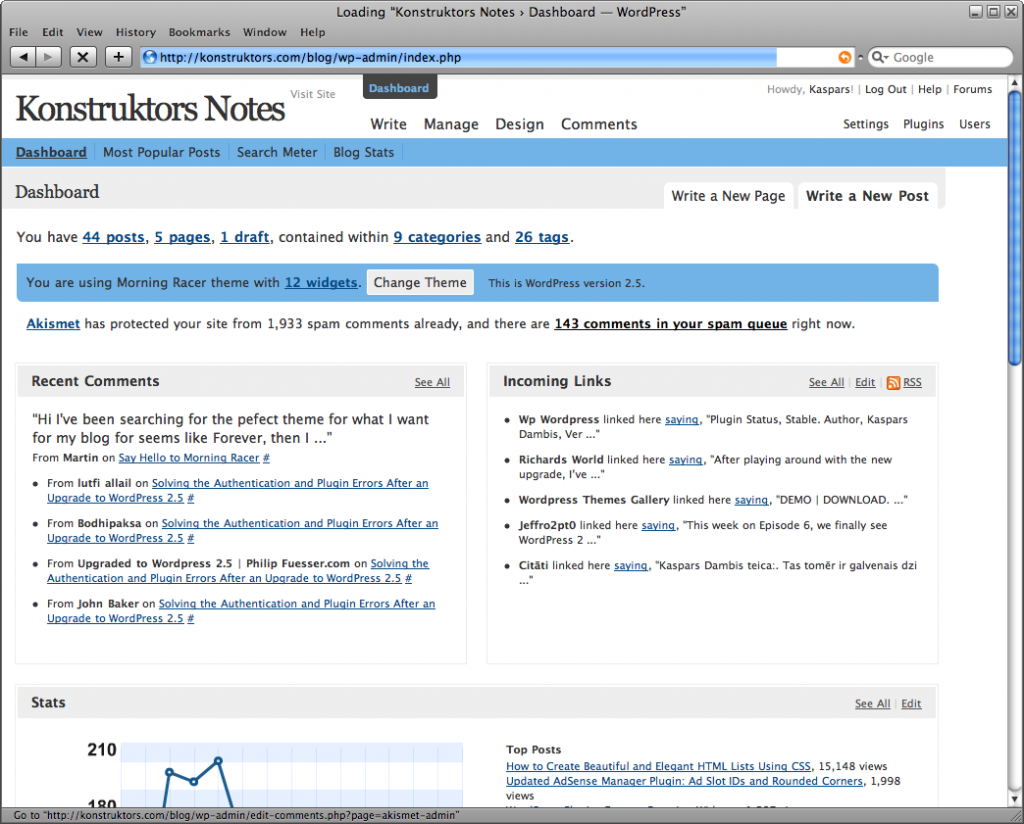Click the Write a New Page button
1024x824 pixels.
tap(728, 196)
